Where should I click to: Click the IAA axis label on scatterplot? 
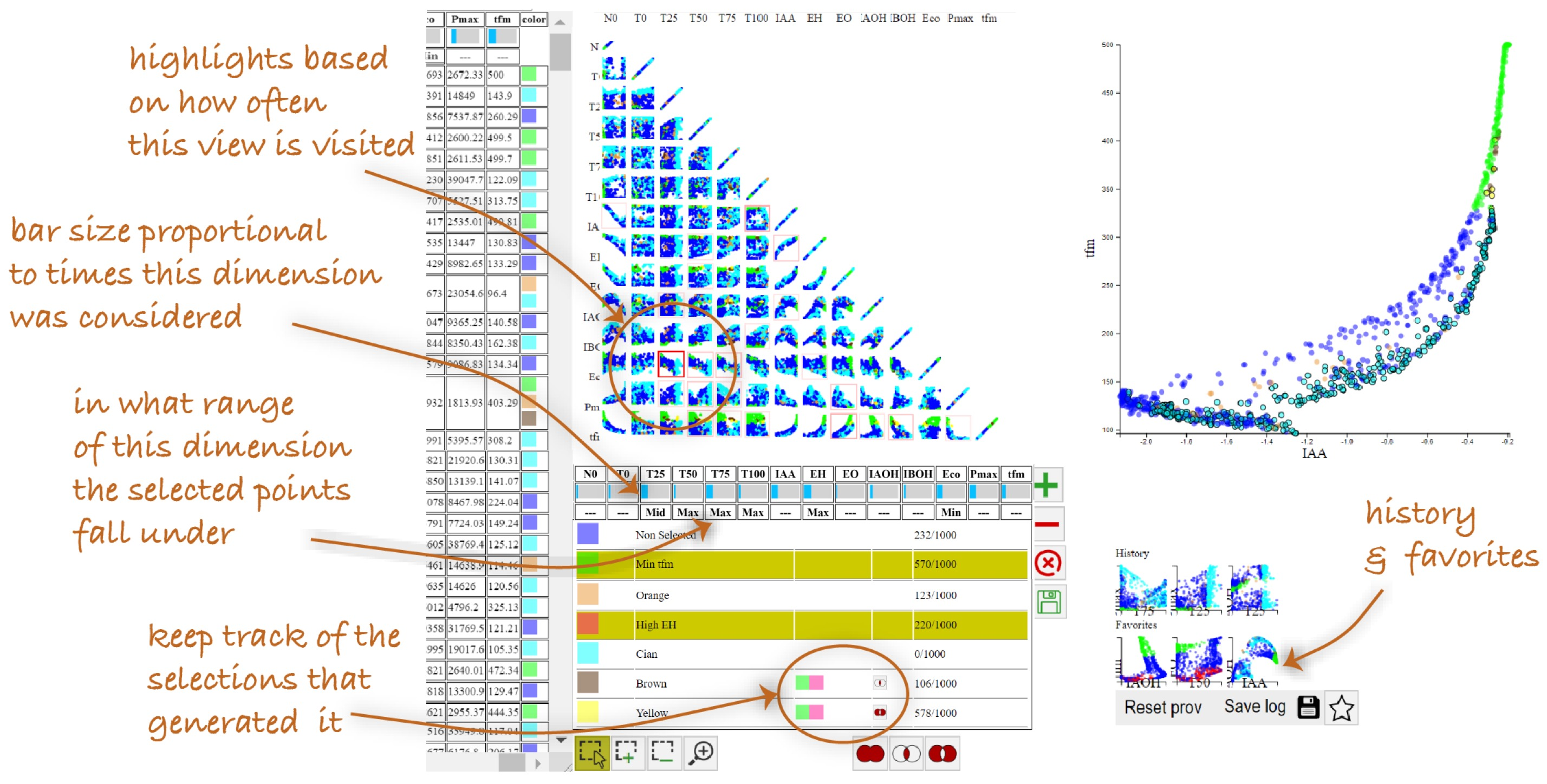coord(1314,454)
